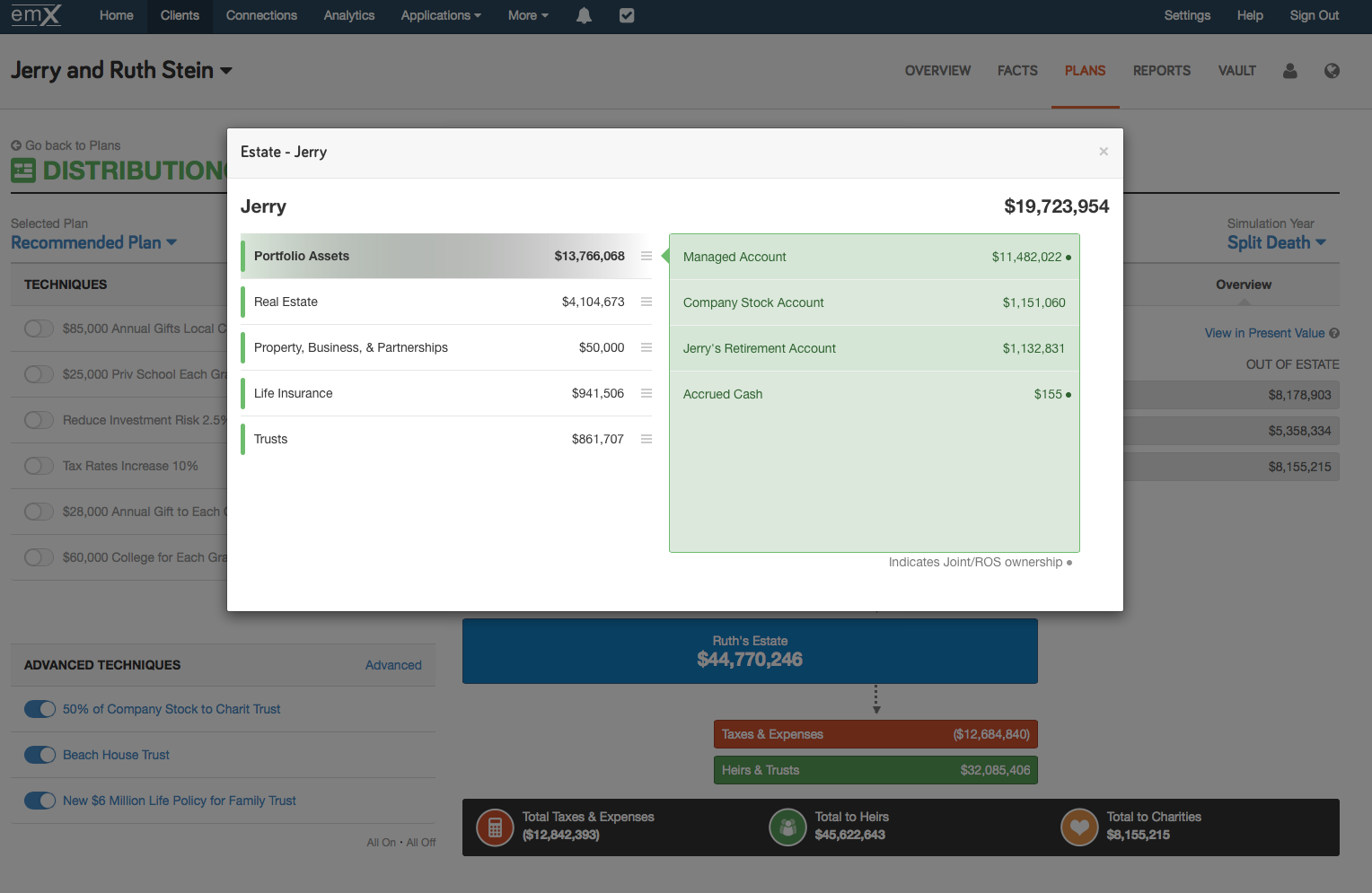Open the Analytics menu item
The width and height of the screenshot is (1372, 893).
click(x=349, y=15)
